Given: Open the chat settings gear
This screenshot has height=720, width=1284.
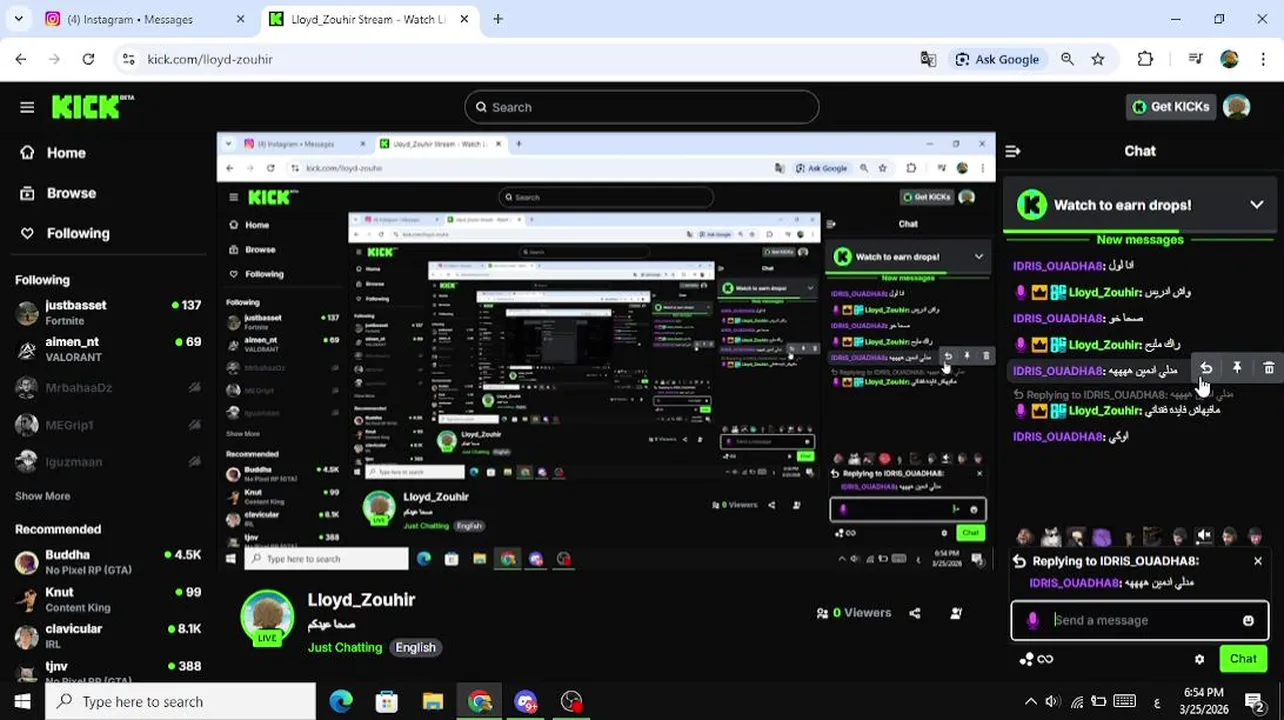Looking at the screenshot, I should [1199, 659].
